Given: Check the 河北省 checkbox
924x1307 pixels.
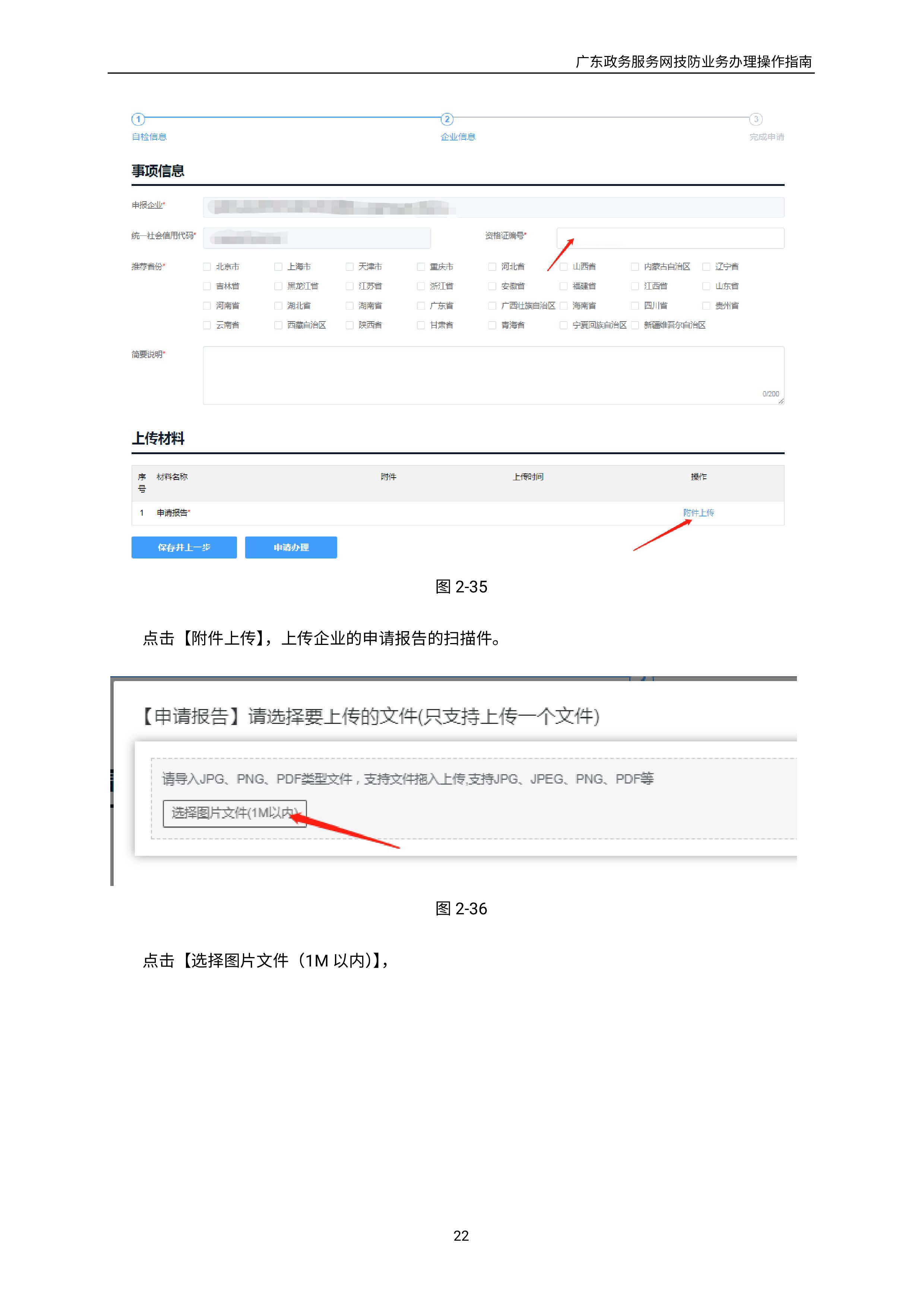Looking at the screenshot, I should pos(493,266).
